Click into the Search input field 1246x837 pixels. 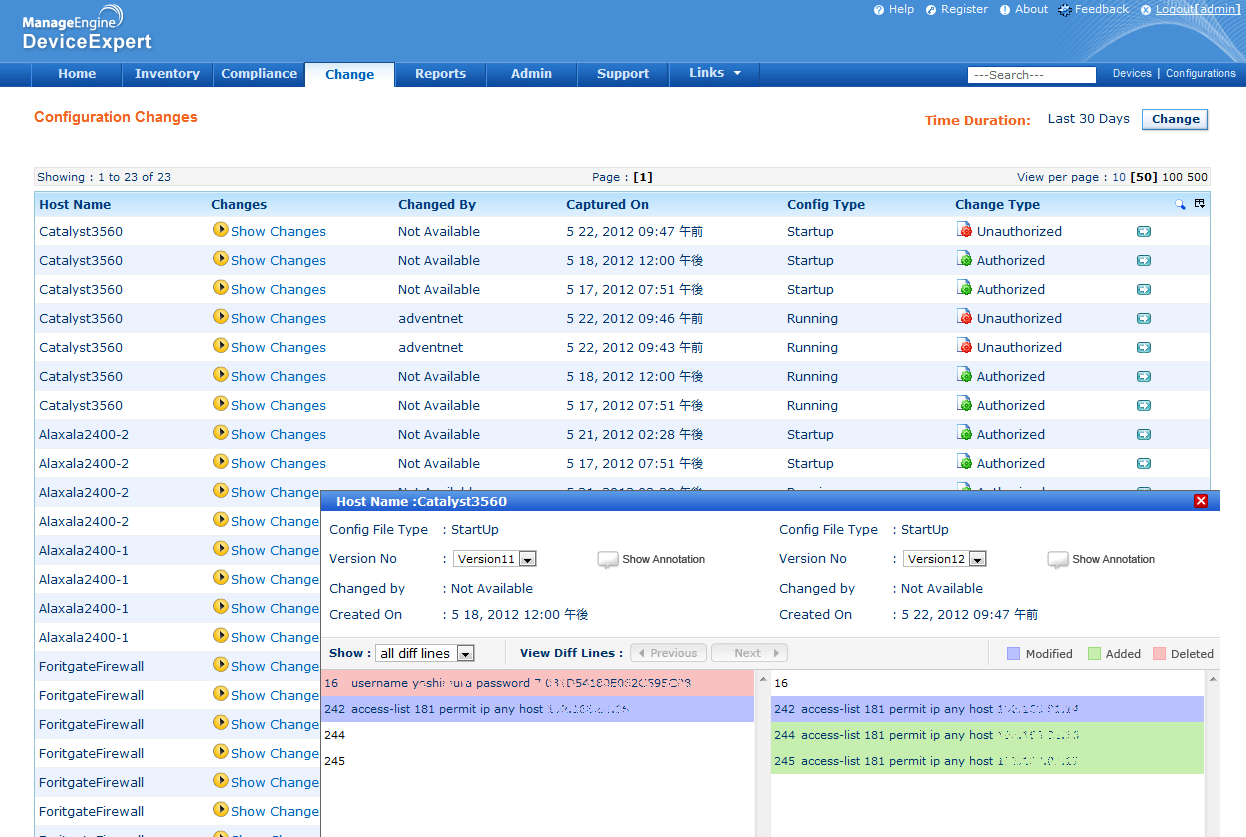[1031, 75]
